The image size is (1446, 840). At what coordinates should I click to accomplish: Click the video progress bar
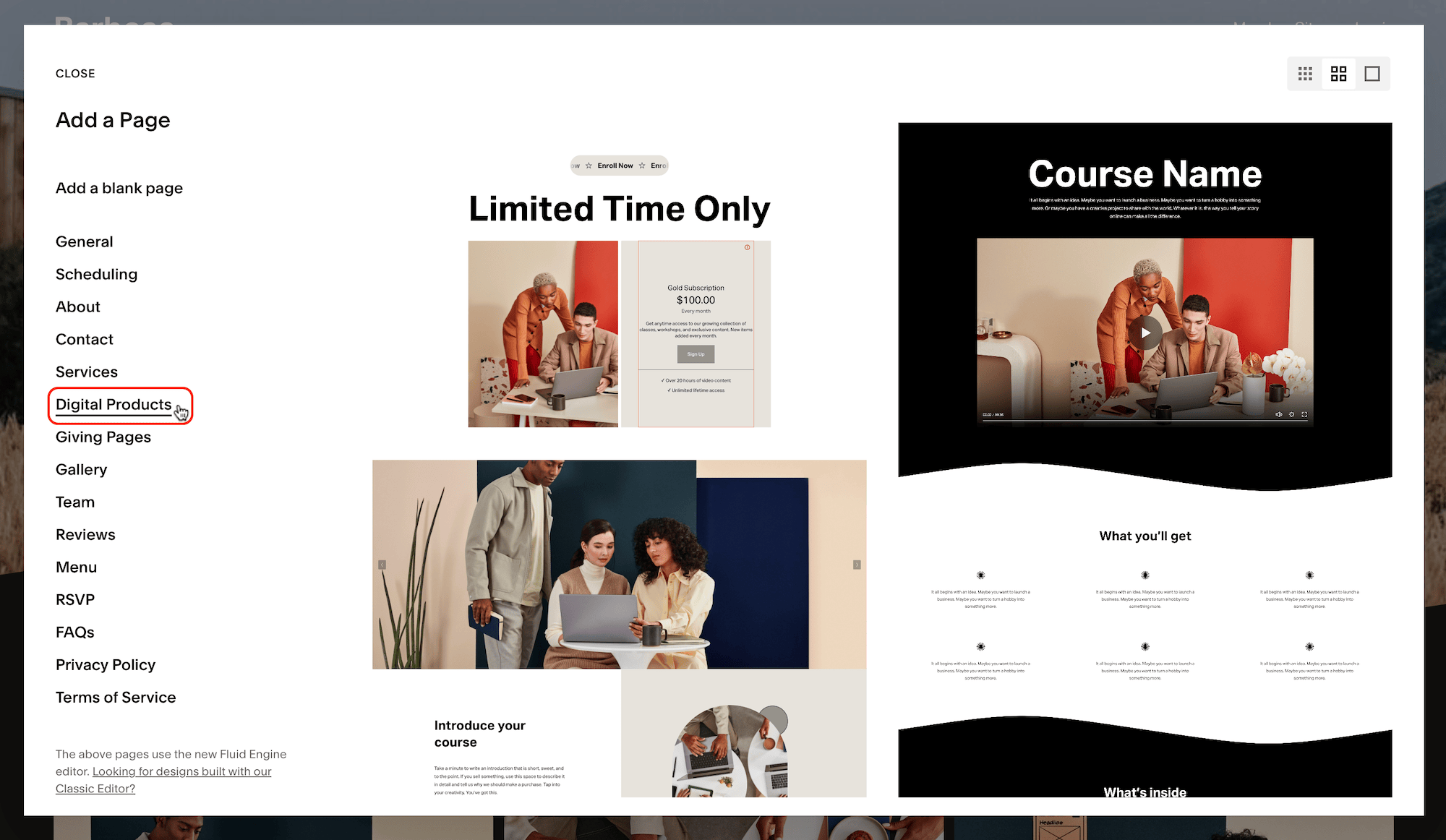1128,420
